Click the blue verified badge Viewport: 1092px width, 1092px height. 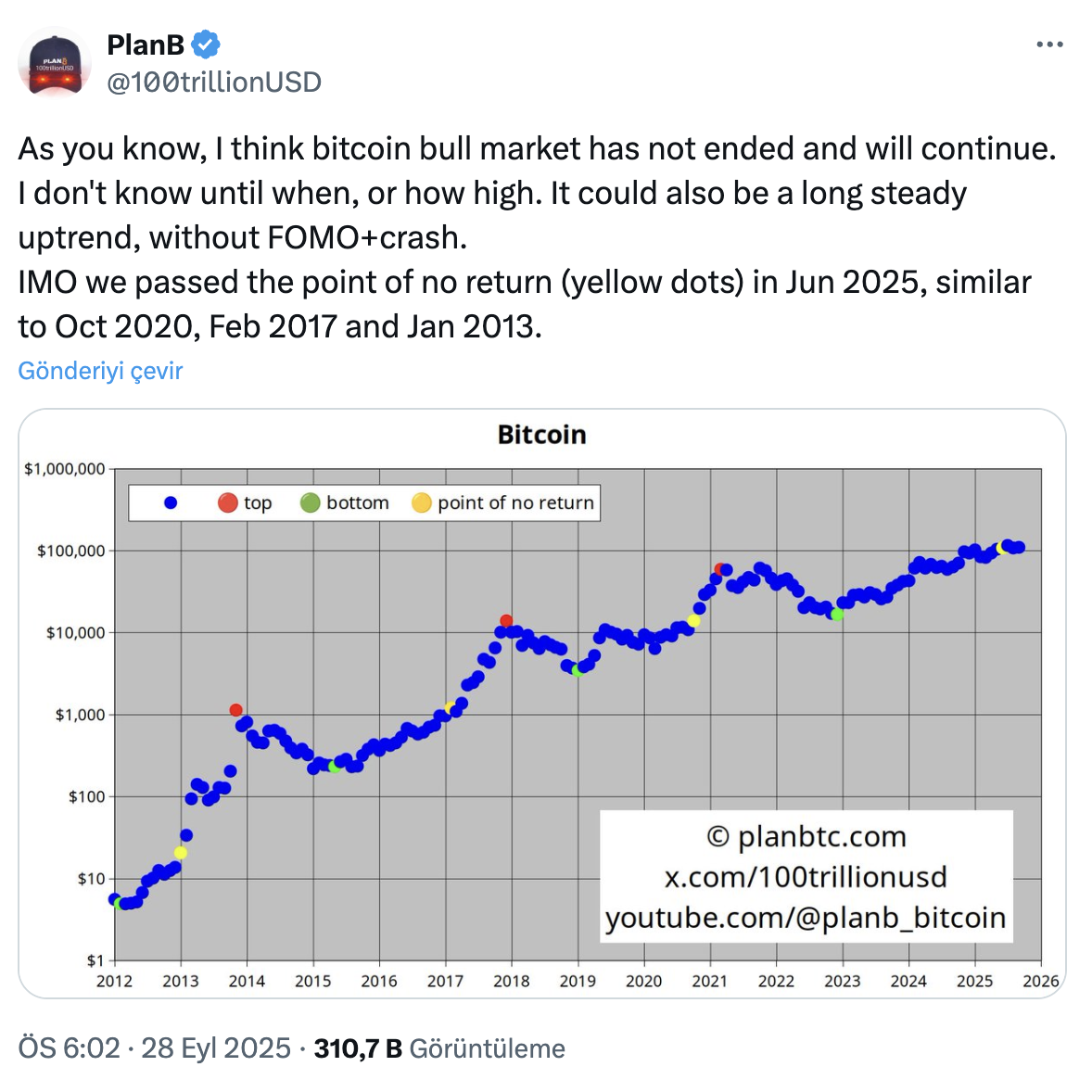[205, 44]
